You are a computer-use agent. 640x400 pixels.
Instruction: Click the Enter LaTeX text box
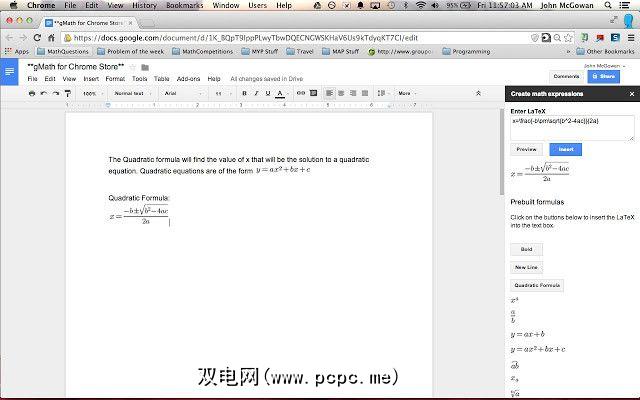coord(572,128)
